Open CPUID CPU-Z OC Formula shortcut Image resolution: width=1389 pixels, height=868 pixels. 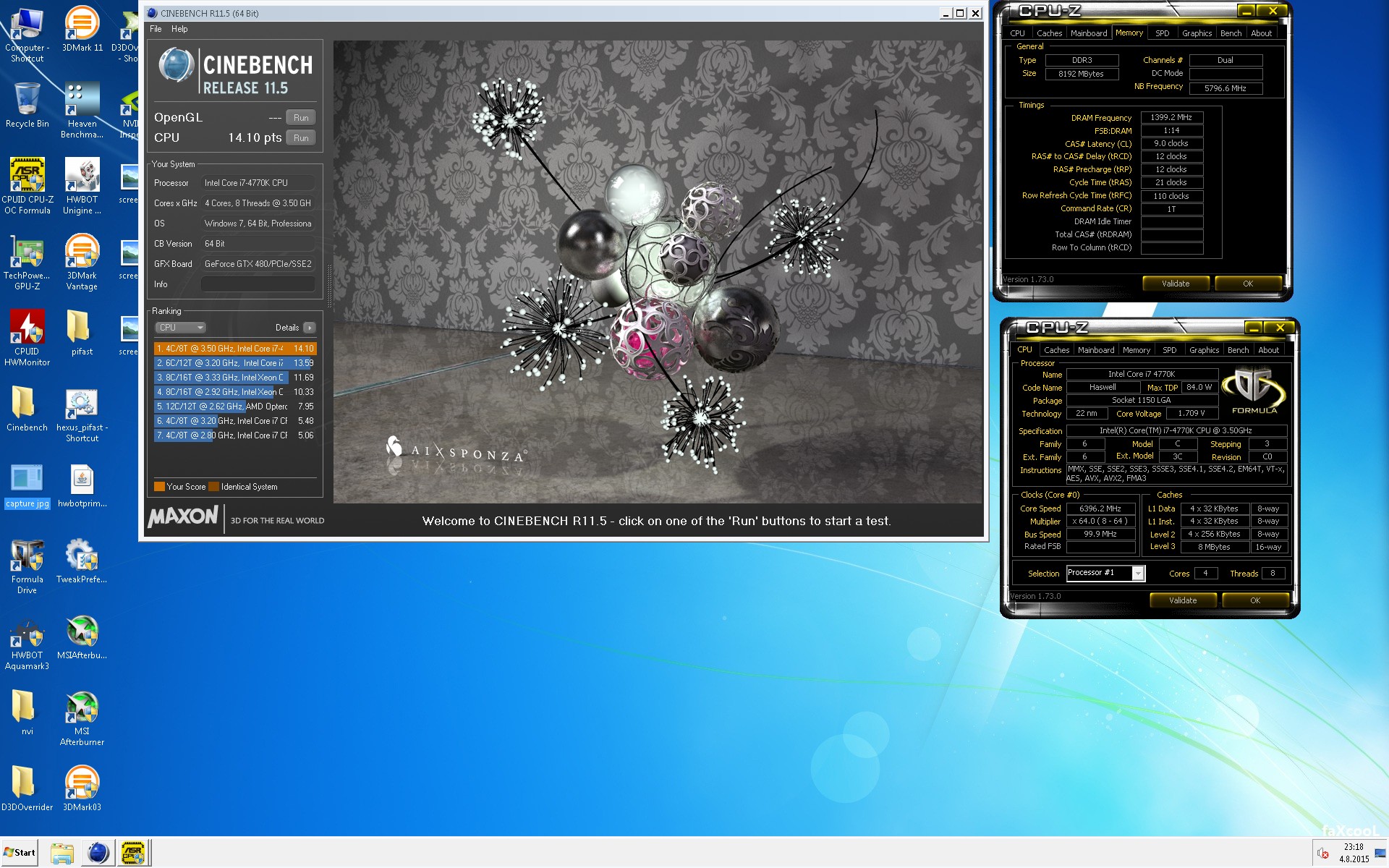click(x=27, y=186)
